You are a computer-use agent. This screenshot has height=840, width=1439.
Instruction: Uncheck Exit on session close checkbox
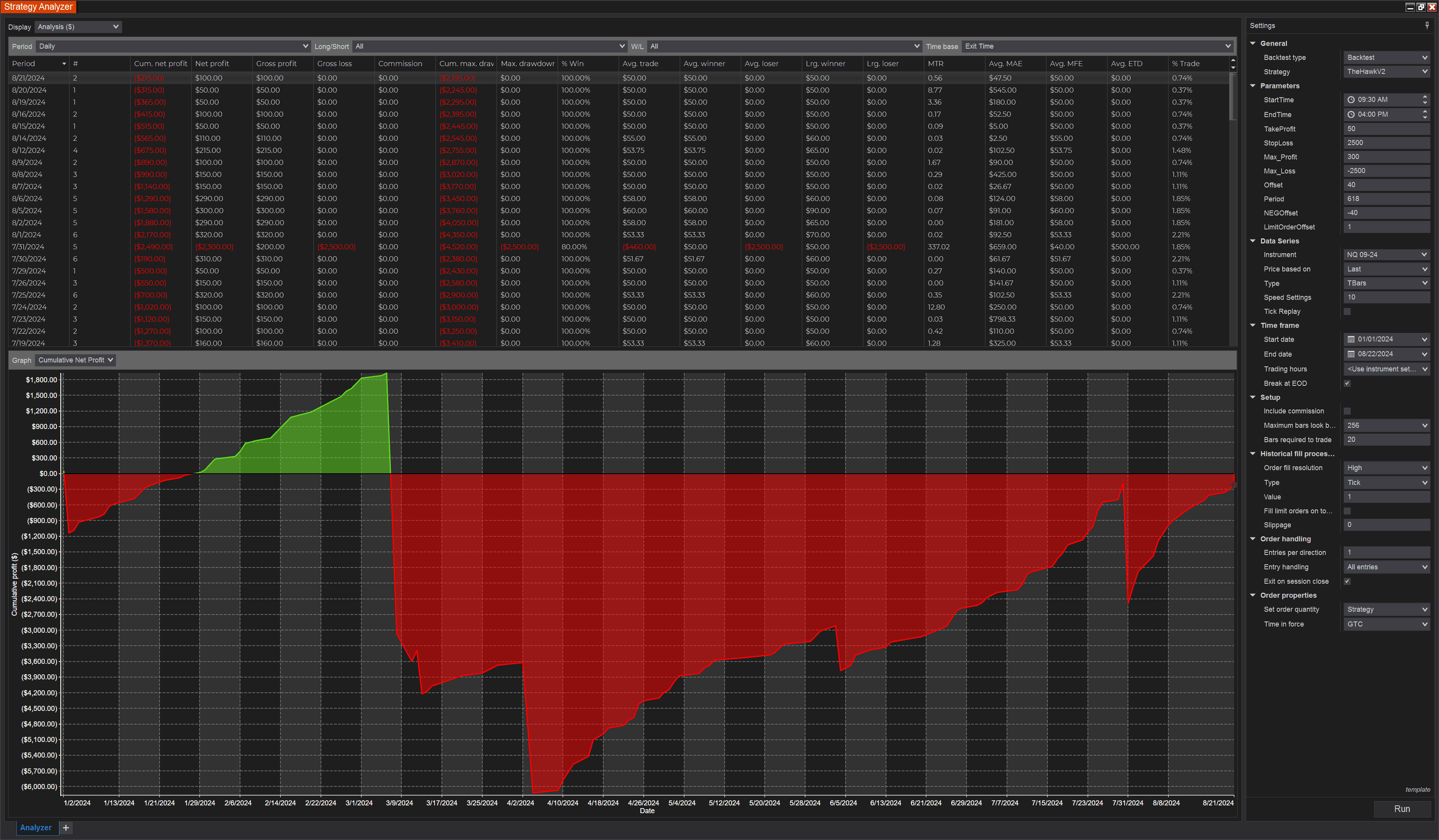(x=1347, y=581)
